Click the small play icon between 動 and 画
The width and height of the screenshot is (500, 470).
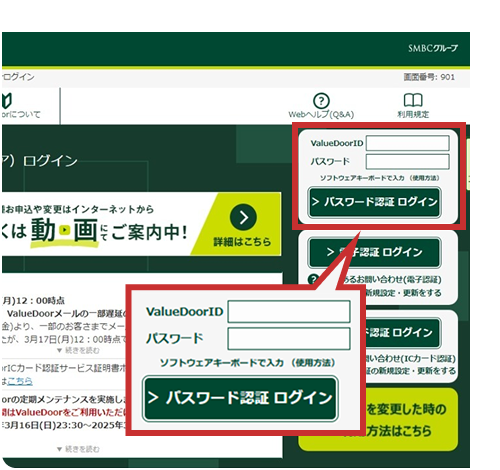click(65, 230)
